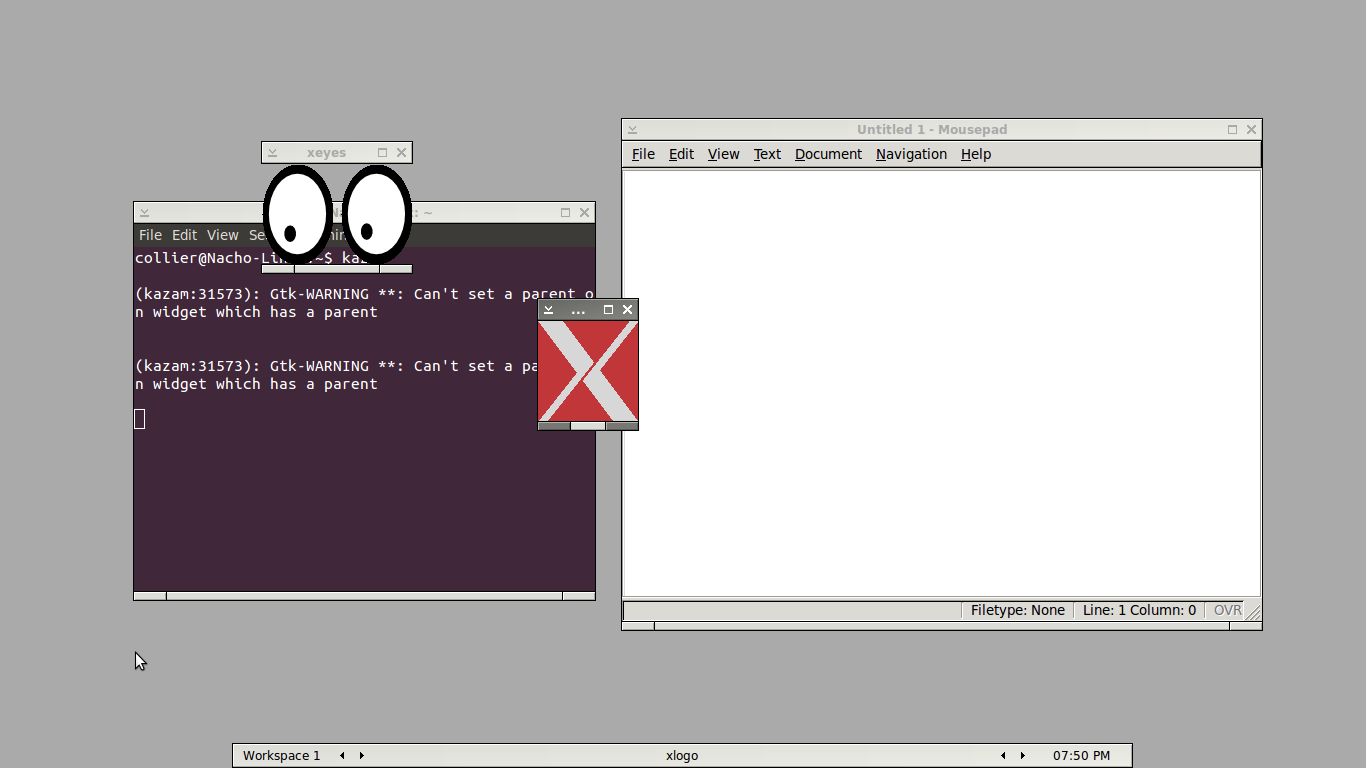Viewport: 1366px width, 768px height.
Task: Switch to previous workspace using left arrow
Action: click(342, 755)
